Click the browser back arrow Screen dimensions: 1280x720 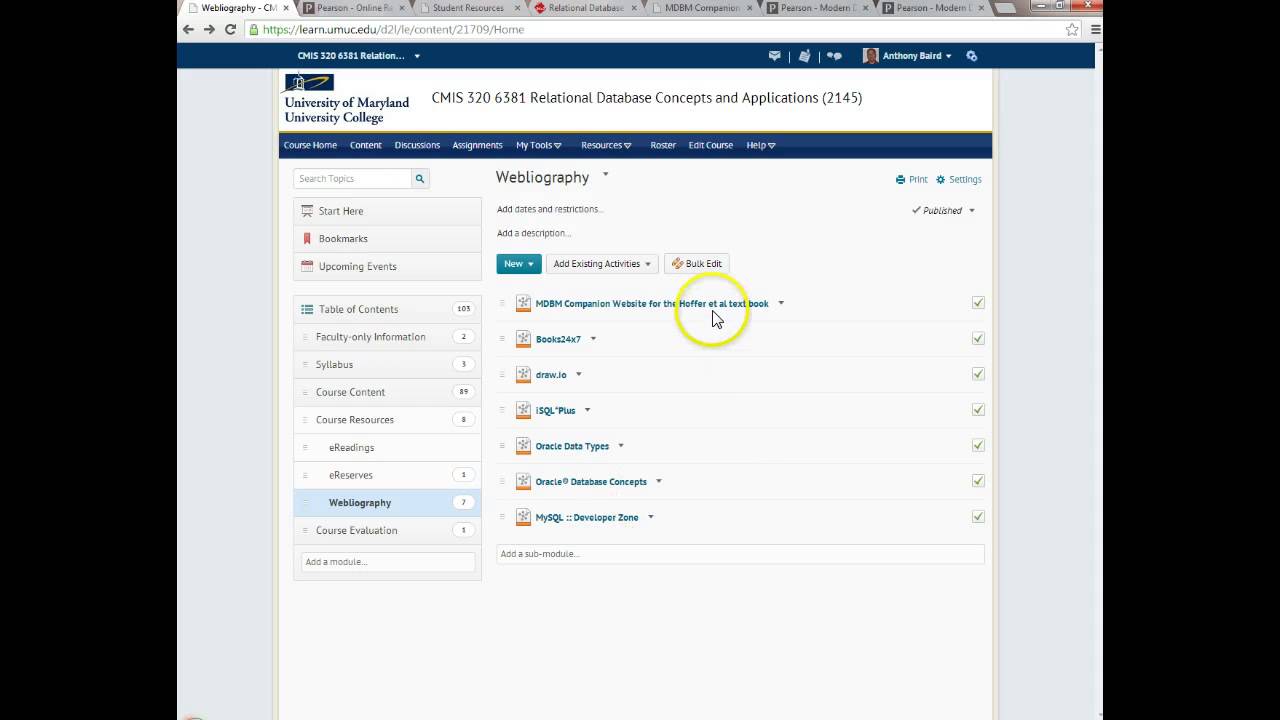(x=188, y=30)
